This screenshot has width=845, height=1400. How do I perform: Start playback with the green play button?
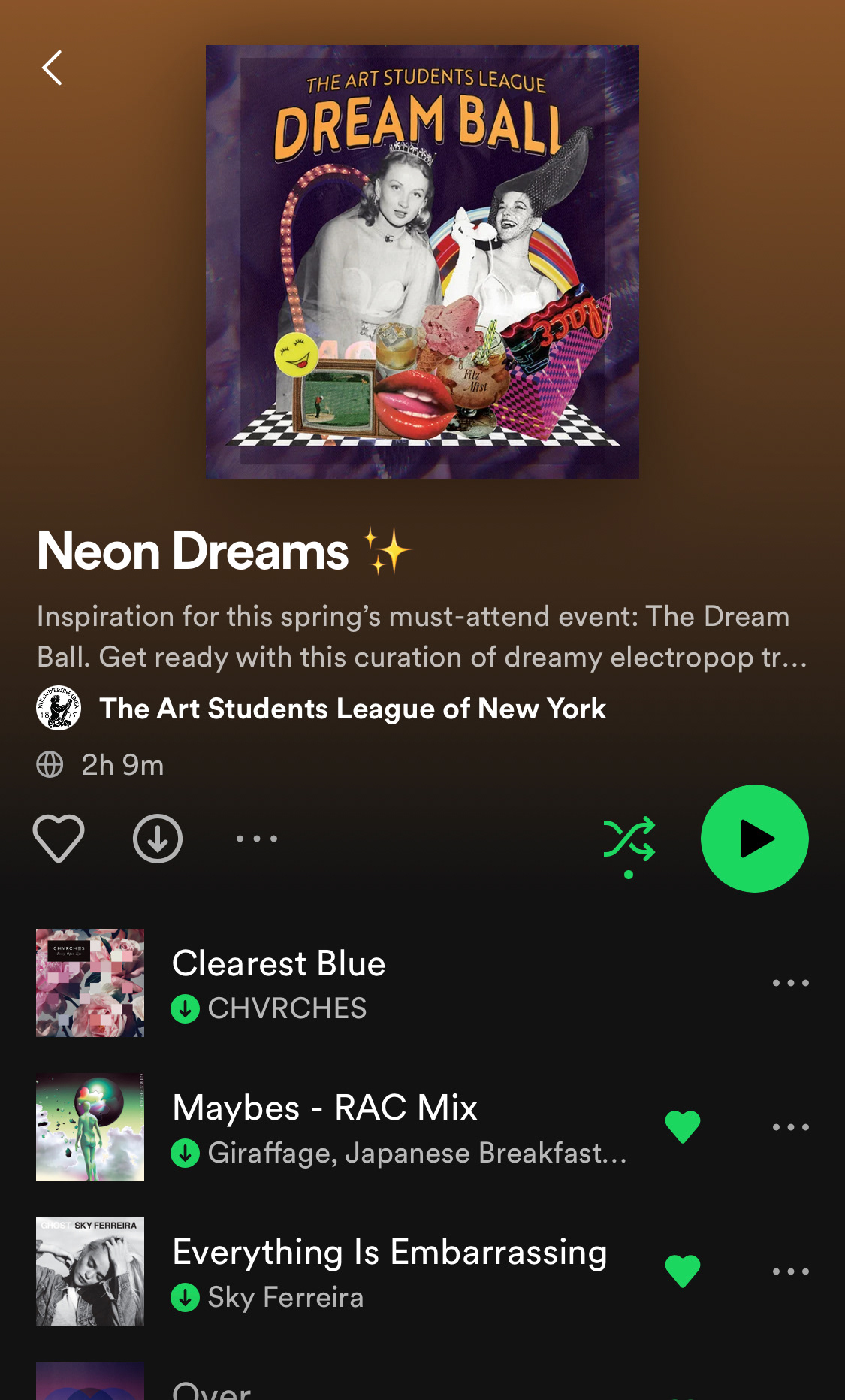point(754,839)
